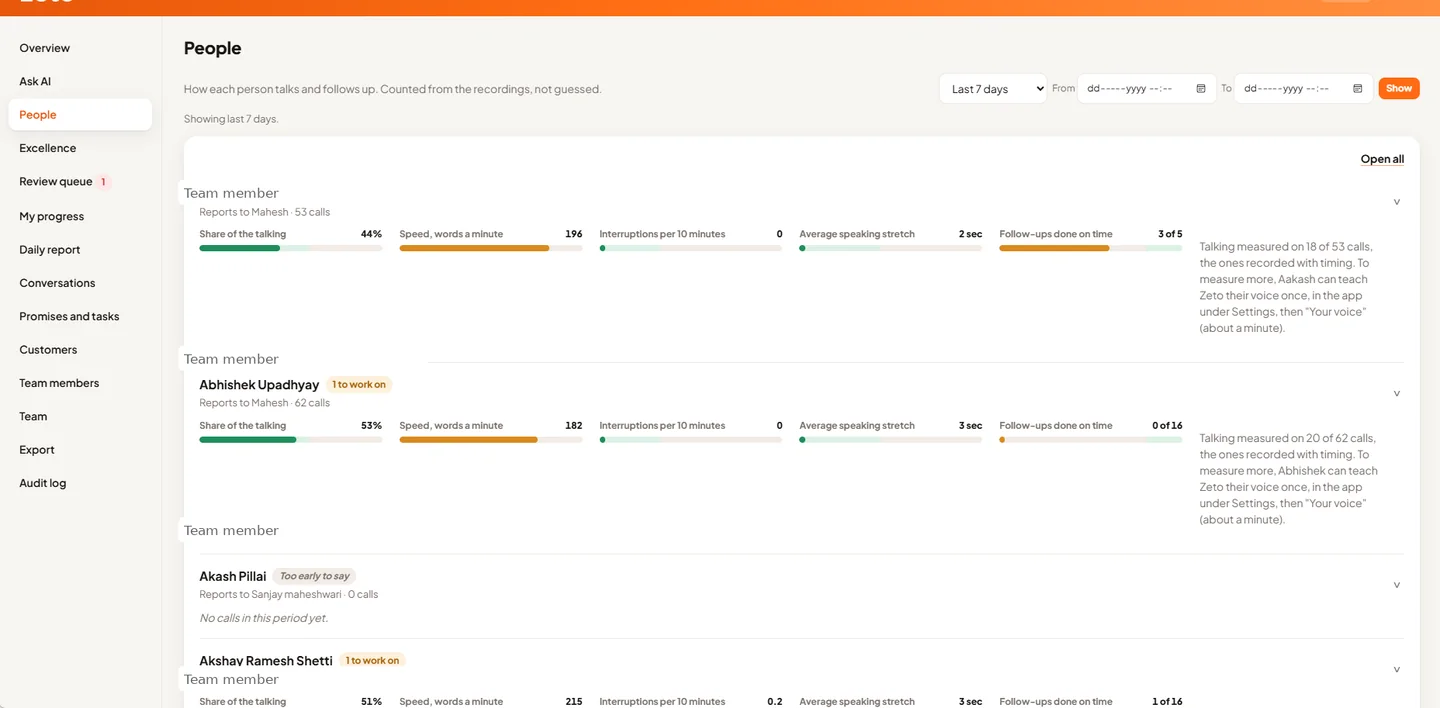Expand Akshay Ramesh Shetti's row chevron

pyautogui.click(x=1397, y=670)
